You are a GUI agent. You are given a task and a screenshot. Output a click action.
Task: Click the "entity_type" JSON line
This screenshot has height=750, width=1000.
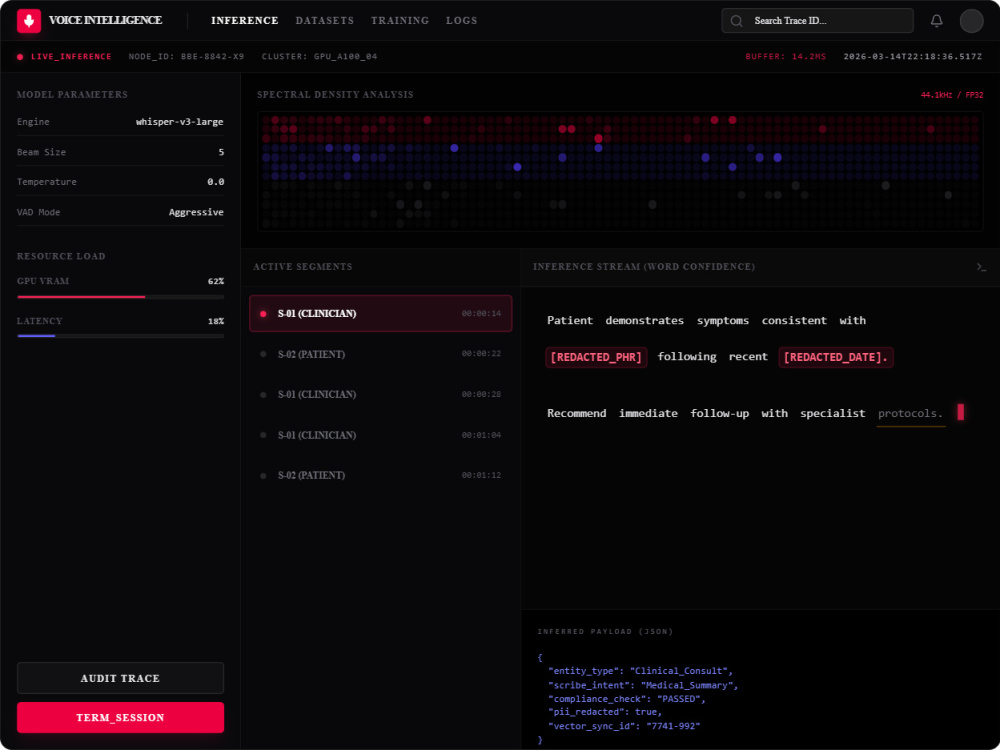(640, 671)
